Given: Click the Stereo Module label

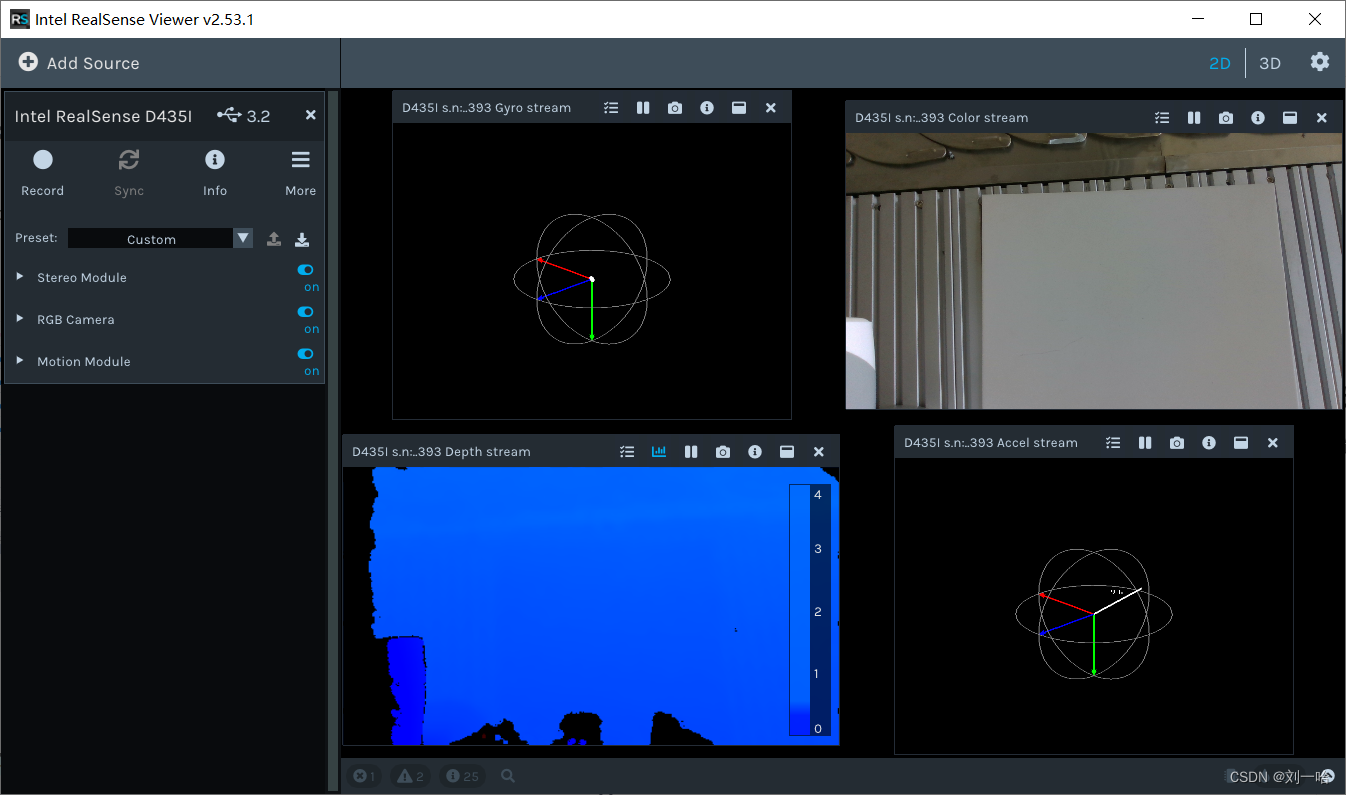Looking at the screenshot, I should (x=82, y=277).
